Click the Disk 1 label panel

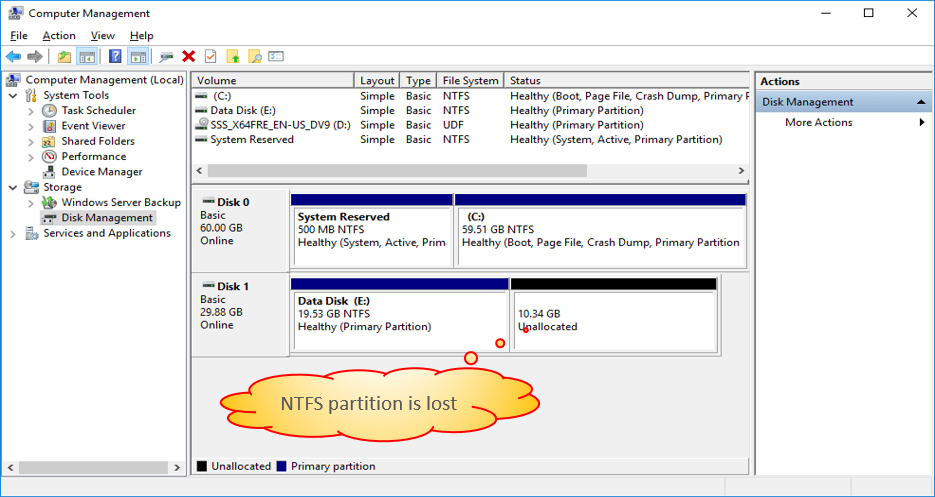pyautogui.click(x=240, y=314)
